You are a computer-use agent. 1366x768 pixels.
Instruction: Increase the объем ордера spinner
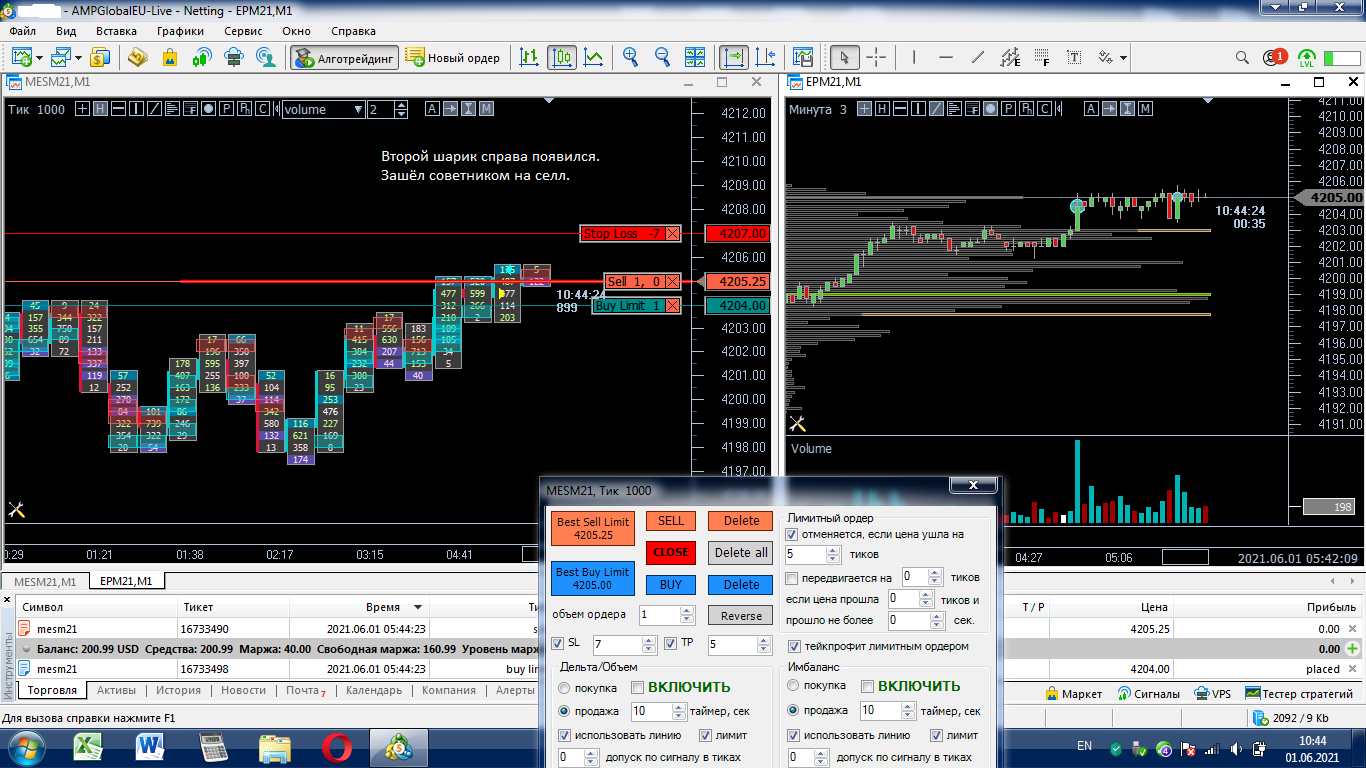coord(687,611)
